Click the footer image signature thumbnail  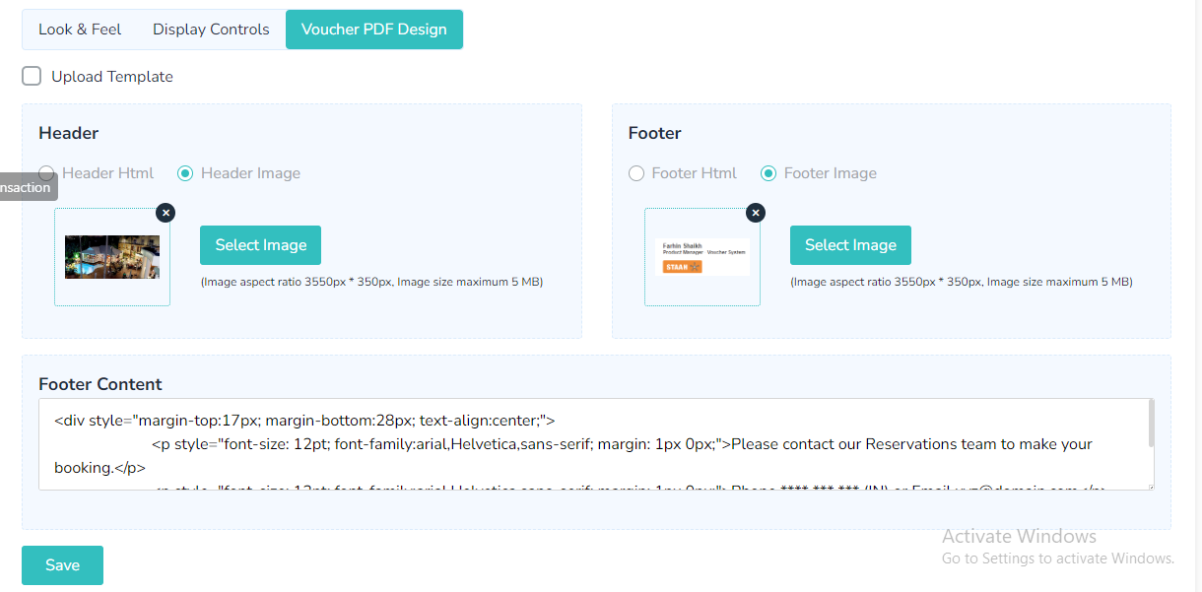pos(702,257)
